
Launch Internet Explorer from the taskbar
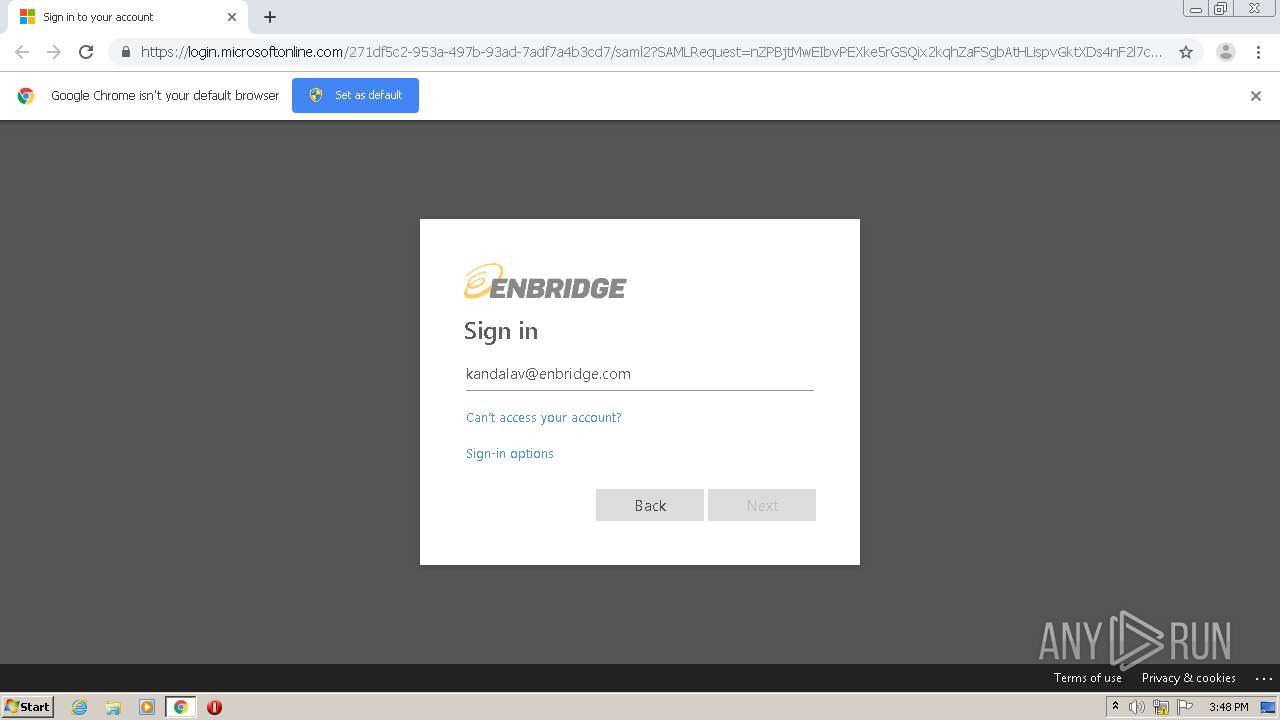coord(80,707)
